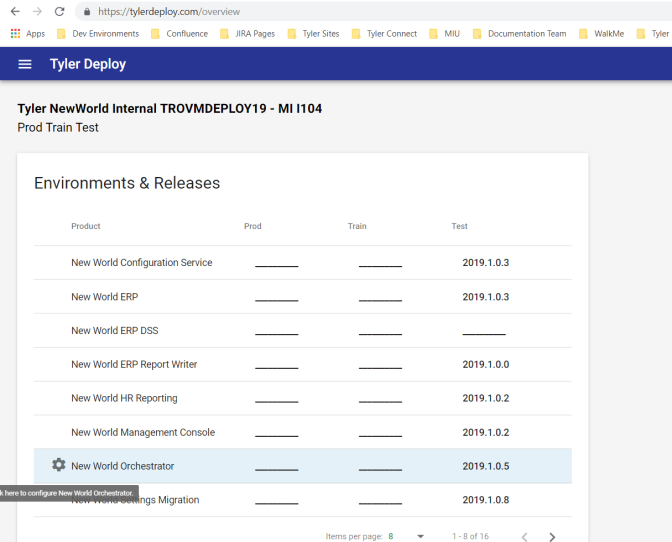The width and height of the screenshot is (672, 542).
Task: Click the Tyler Deploy header title
Action: [88, 64]
